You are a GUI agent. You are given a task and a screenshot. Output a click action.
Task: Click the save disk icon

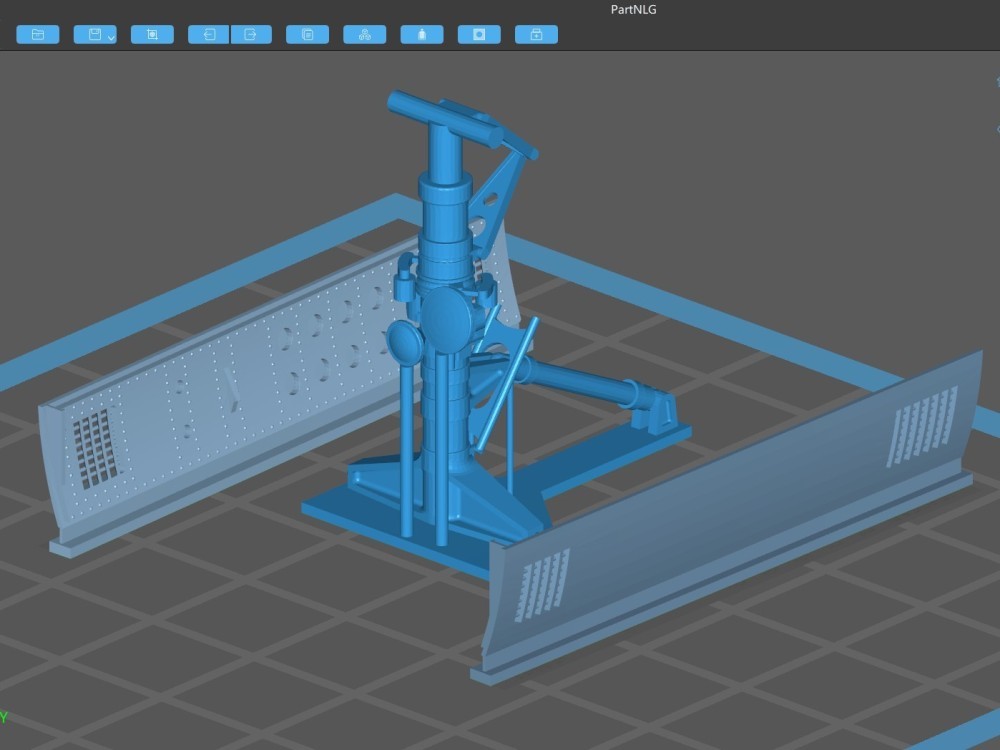[93, 35]
